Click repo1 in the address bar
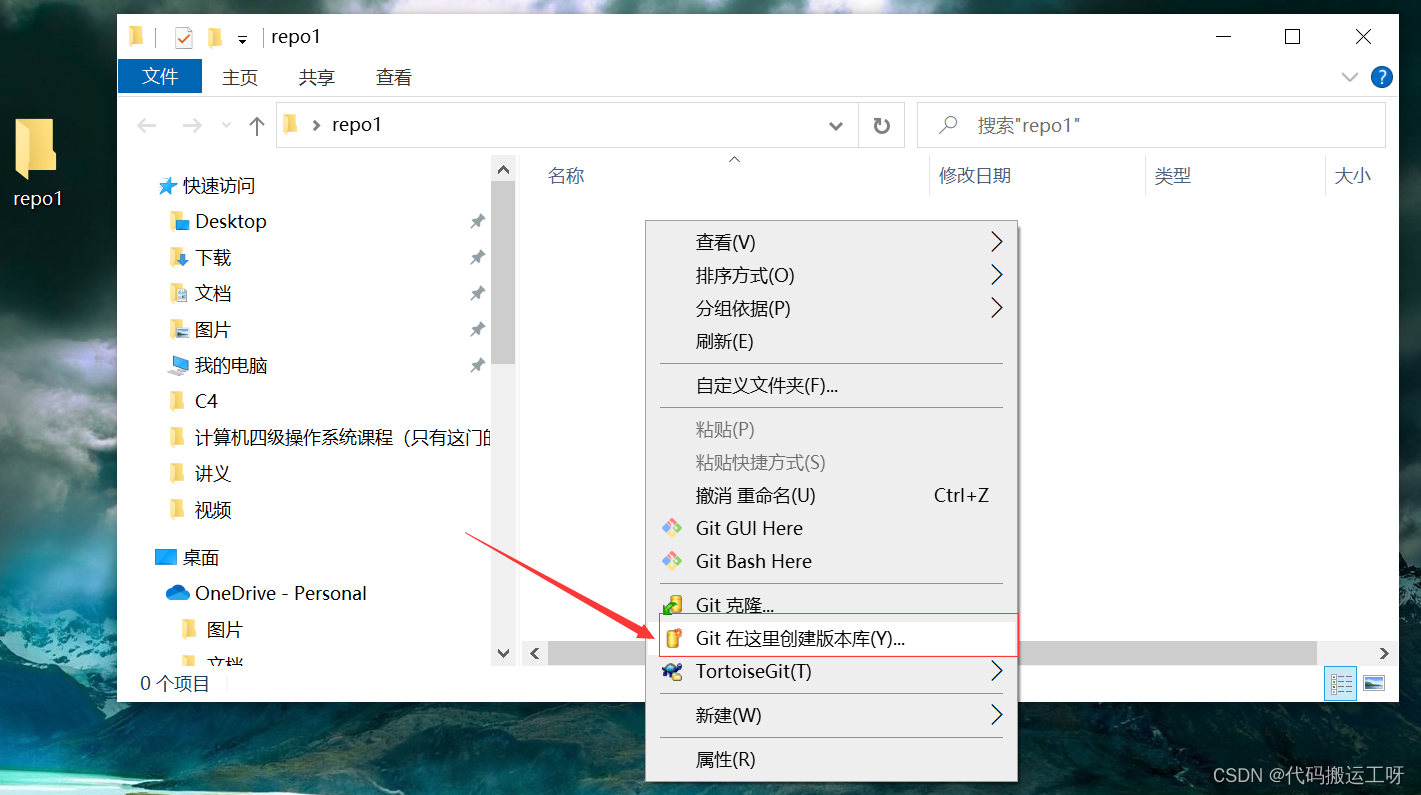The width and height of the screenshot is (1421, 795). (x=357, y=125)
